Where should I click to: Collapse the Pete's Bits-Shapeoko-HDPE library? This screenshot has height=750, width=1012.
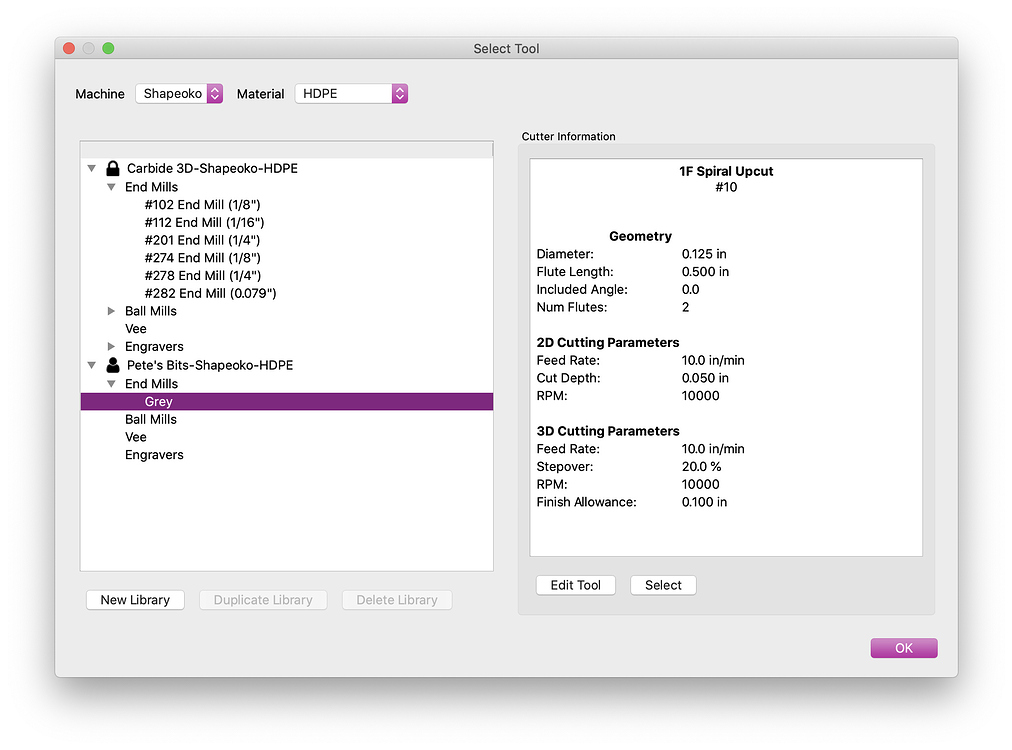(92, 365)
